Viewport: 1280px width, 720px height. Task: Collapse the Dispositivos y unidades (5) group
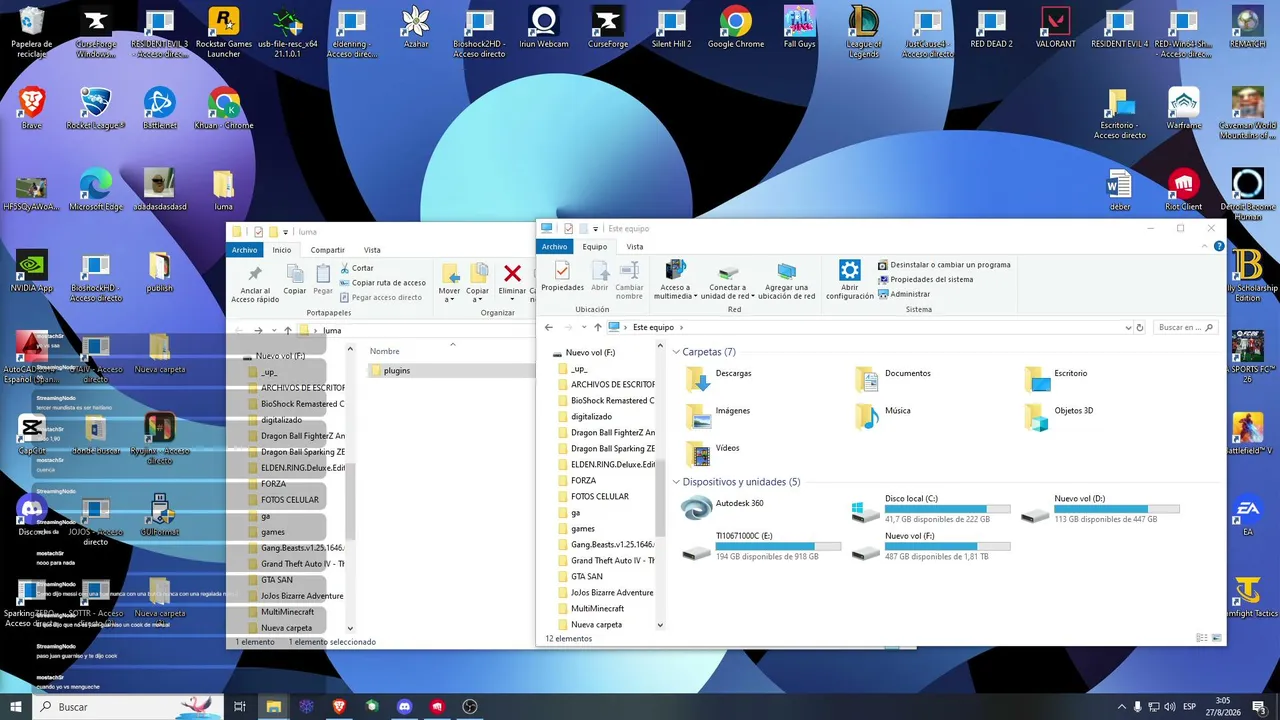point(676,482)
